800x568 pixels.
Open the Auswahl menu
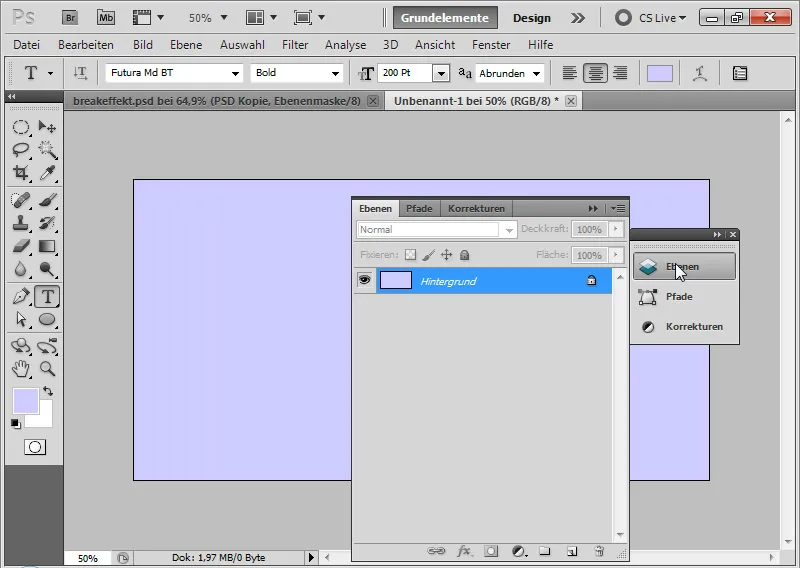tap(242, 45)
